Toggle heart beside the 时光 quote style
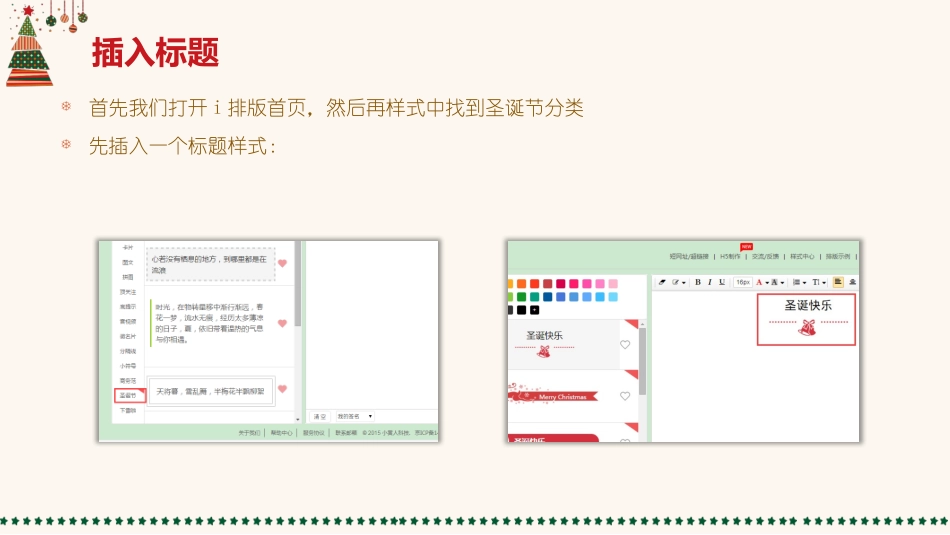The width and height of the screenshot is (950, 535). pos(282,324)
